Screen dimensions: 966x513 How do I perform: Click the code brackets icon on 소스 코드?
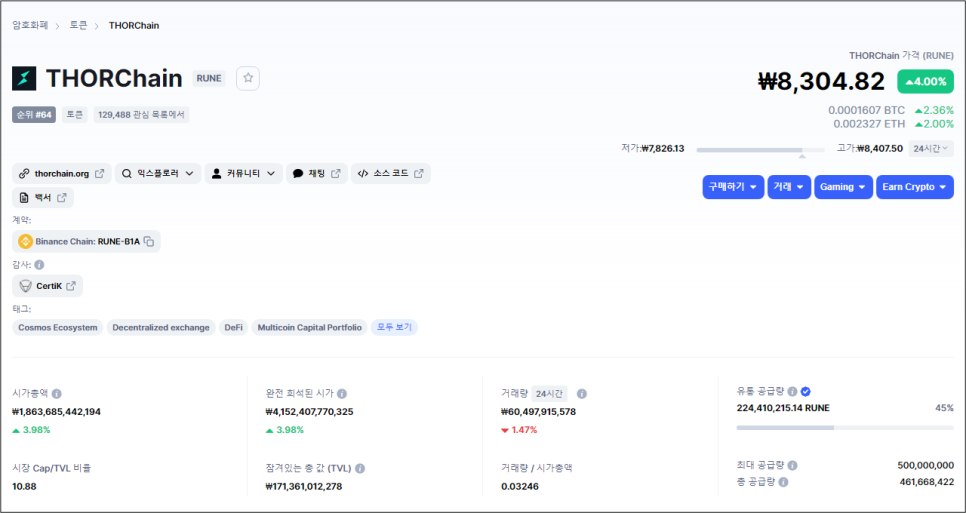click(x=363, y=174)
